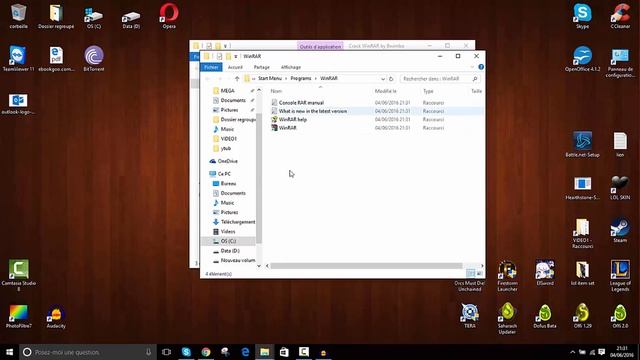Image resolution: width=640 pixels, height=360 pixels.
Task: Sort files by Modifié le column
Action: point(386,91)
